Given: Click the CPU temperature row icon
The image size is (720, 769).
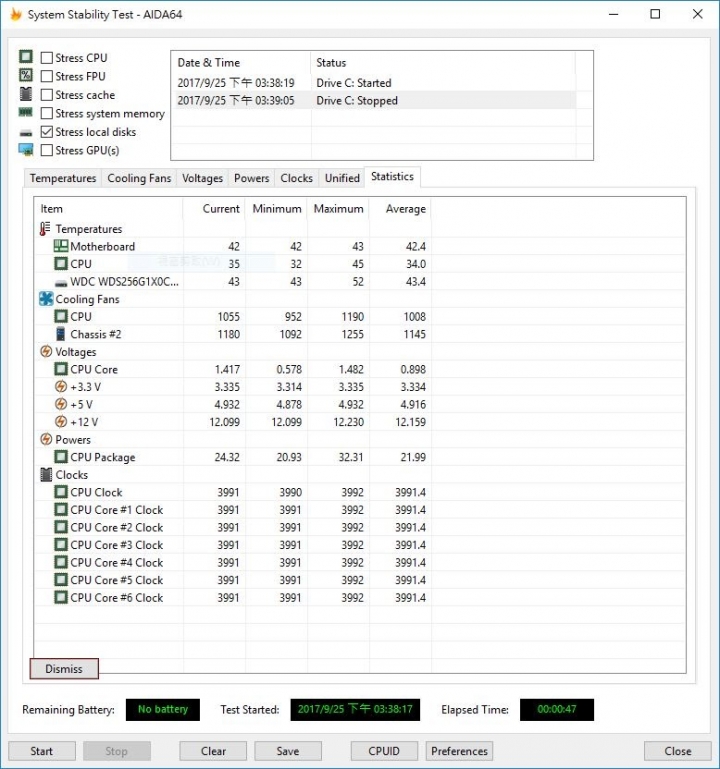Looking at the screenshot, I should [61, 264].
